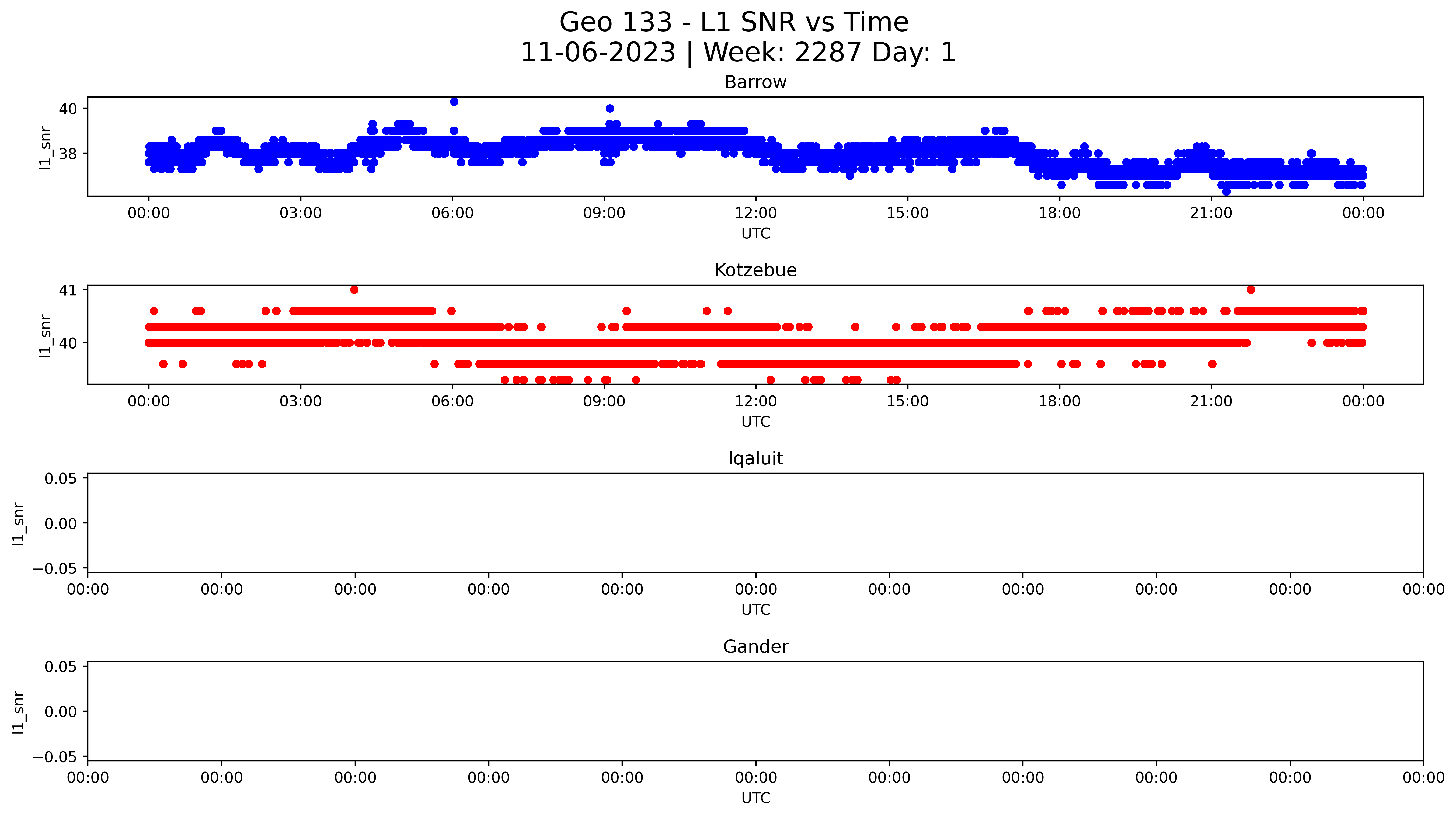Viewport: 1456px width, 817px height.
Task: Select the 'Kotzebue' subplot title
Action: [x=755, y=270]
